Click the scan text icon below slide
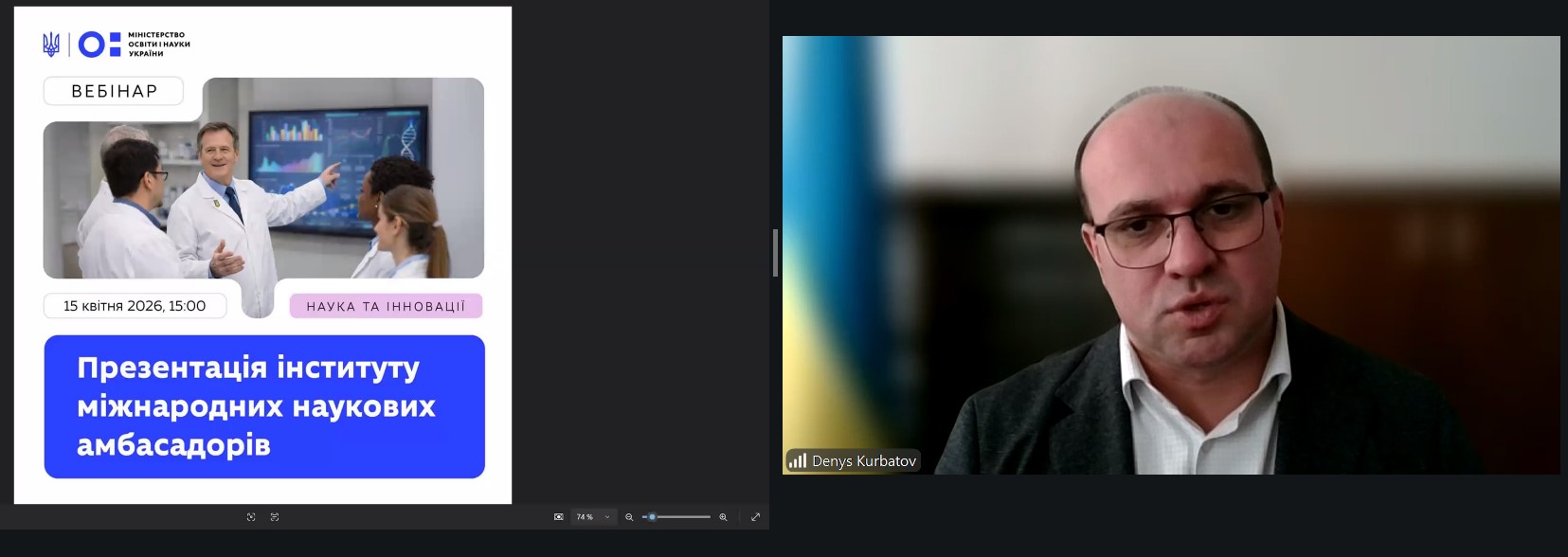1568x557 pixels. (x=275, y=517)
